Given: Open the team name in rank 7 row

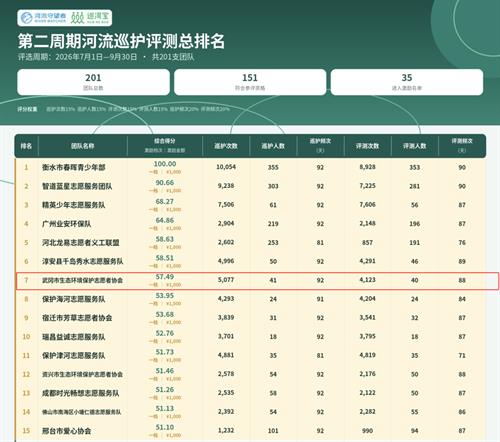Looking at the screenshot, I should tap(82, 280).
